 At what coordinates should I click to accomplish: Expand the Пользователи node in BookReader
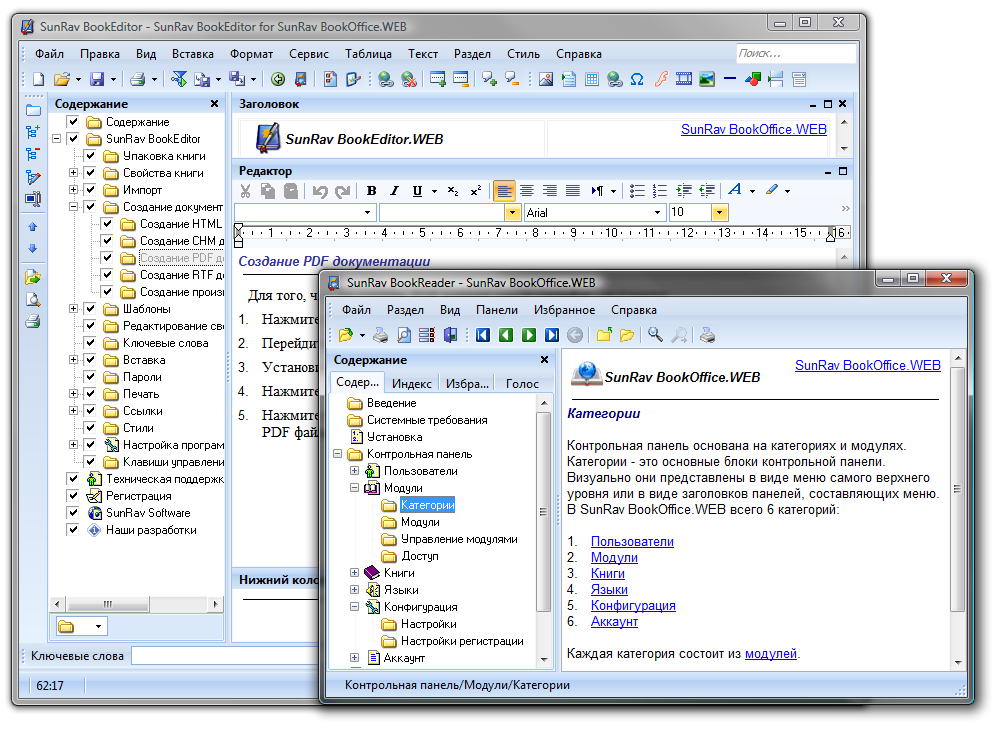(355, 471)
